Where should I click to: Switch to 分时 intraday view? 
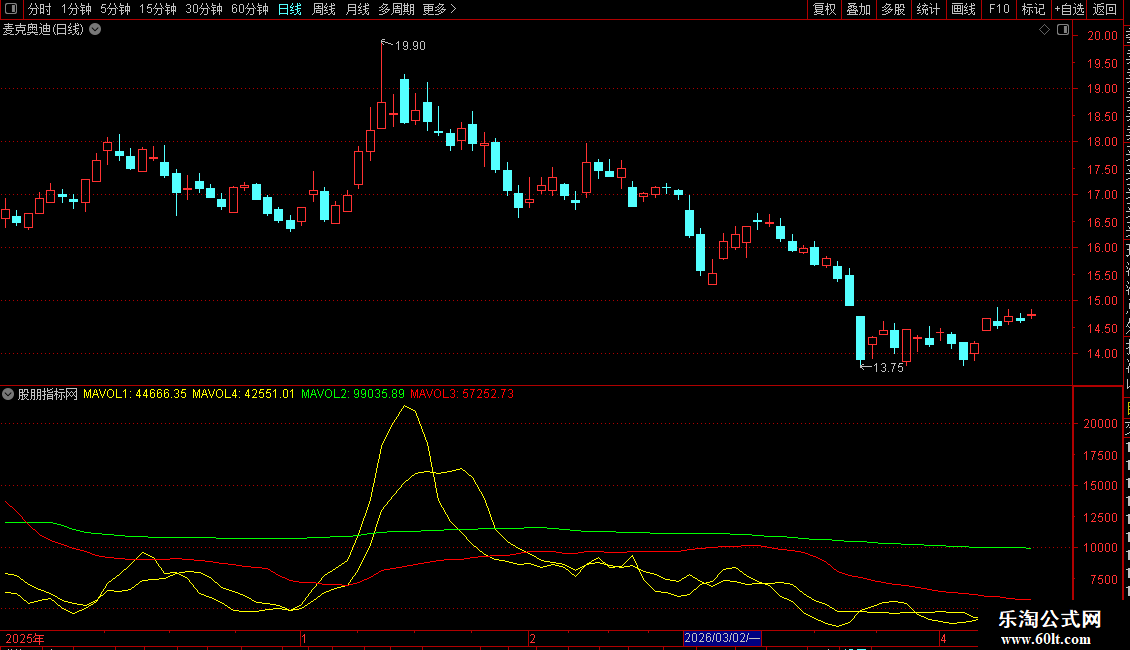40,9
